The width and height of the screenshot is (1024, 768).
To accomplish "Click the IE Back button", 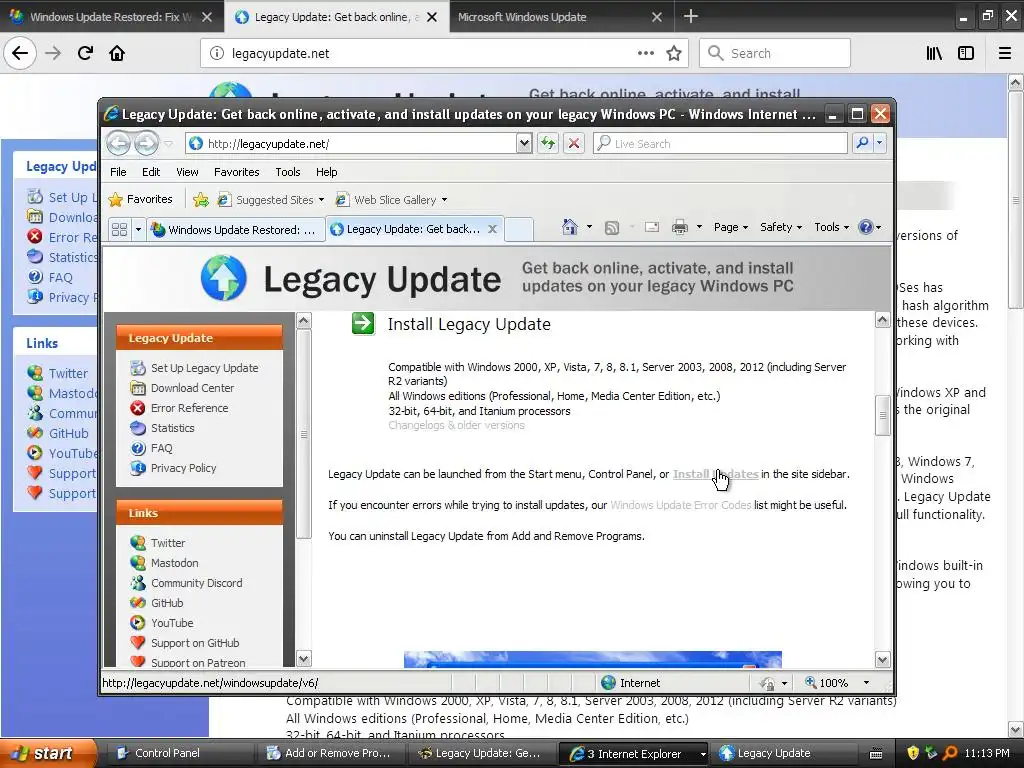I will (x=118, y=143).
